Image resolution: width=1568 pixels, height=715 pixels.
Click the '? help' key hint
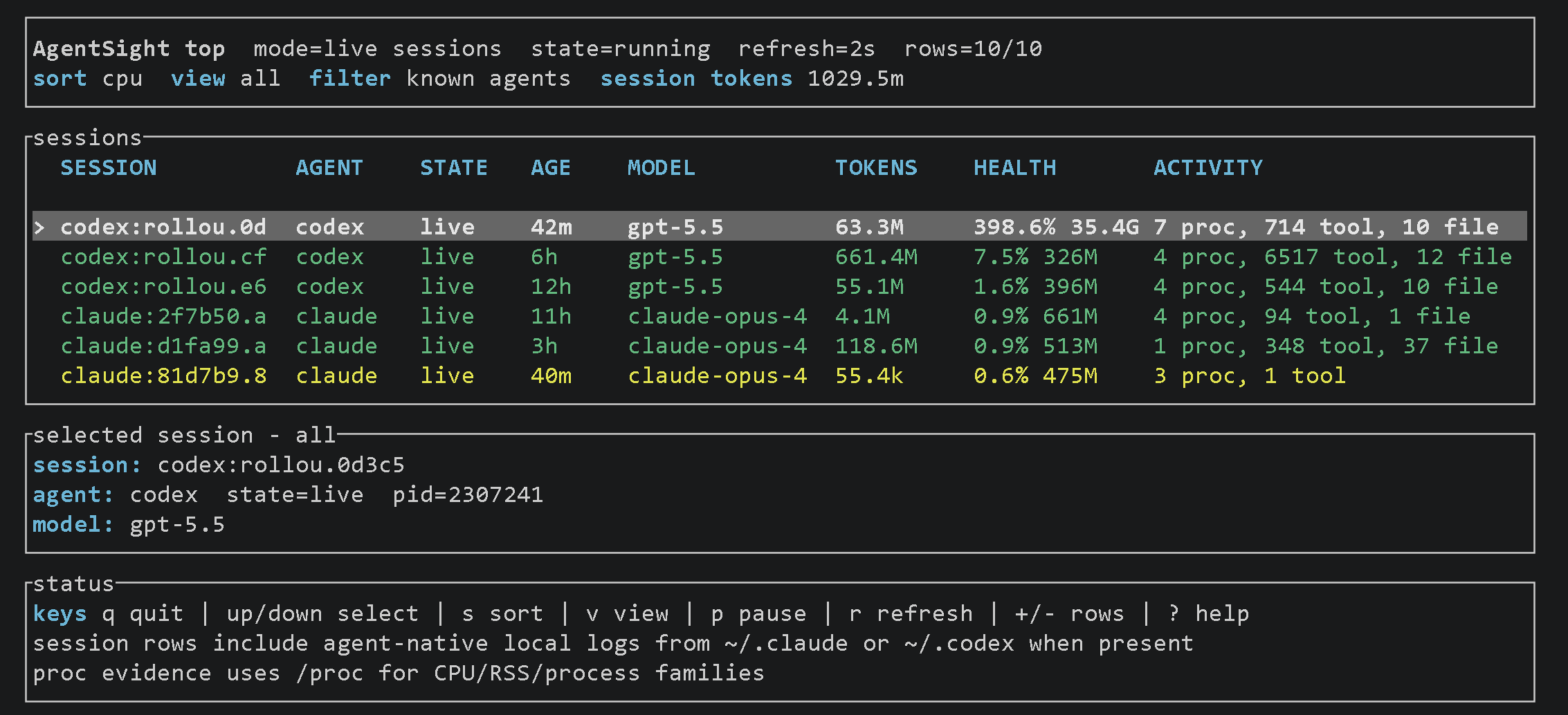coord(1208,613)
